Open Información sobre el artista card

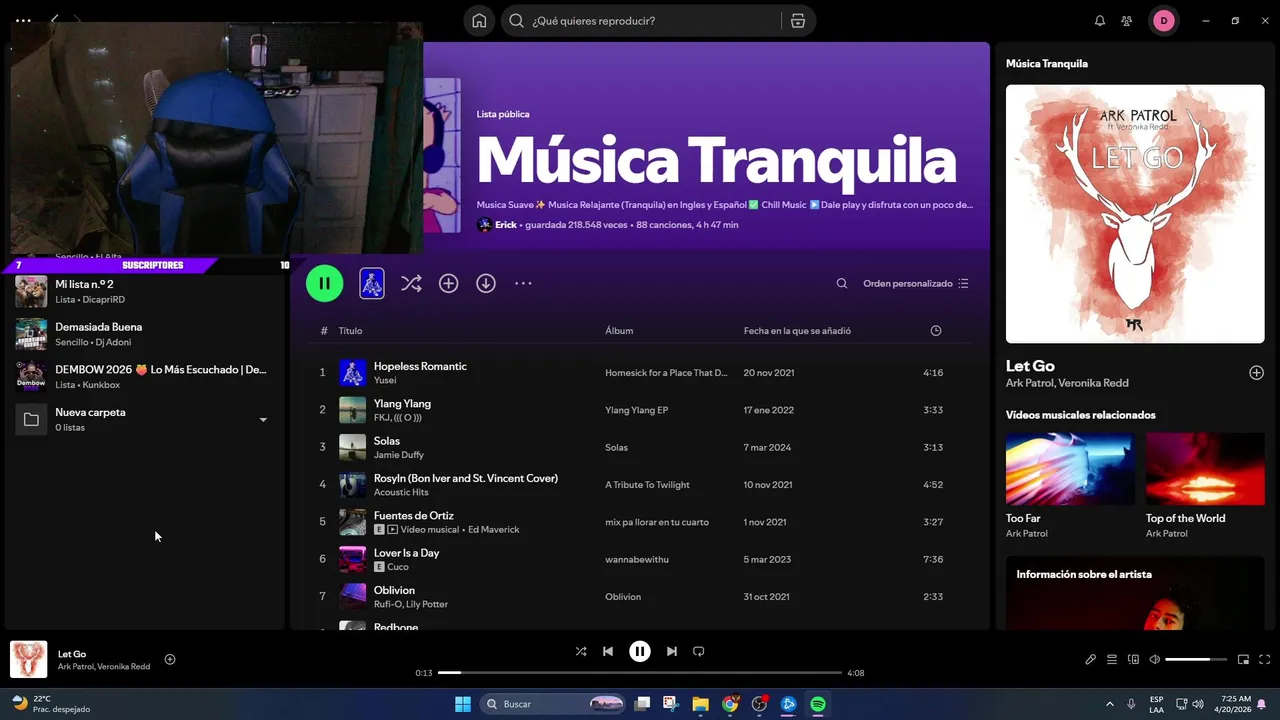[x=1135, y=593]
